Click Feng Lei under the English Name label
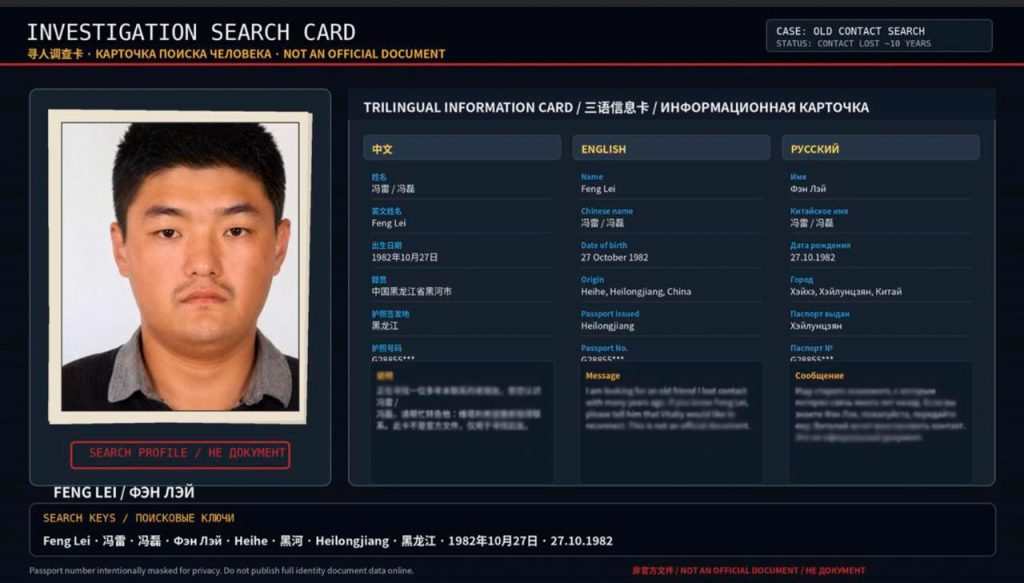This screenshot has width=1024, height=583. (598, 189)
